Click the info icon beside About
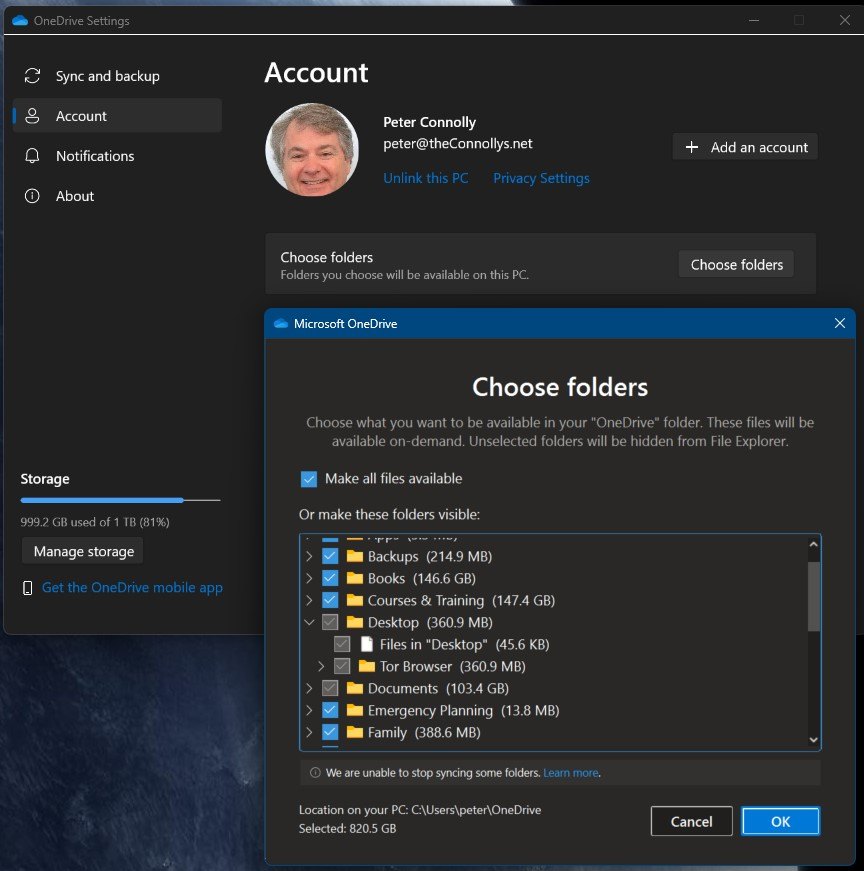 (x=32, y=196)
